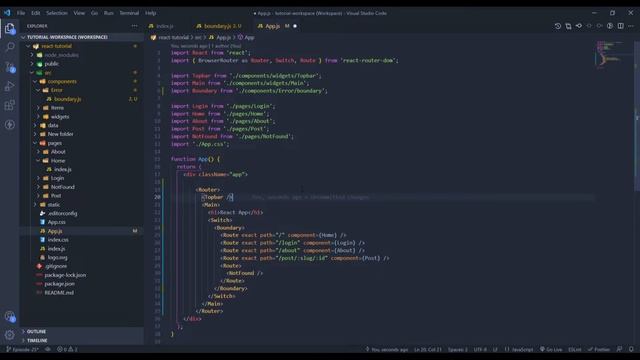Click the ESLint status bar item

(575, 349)
